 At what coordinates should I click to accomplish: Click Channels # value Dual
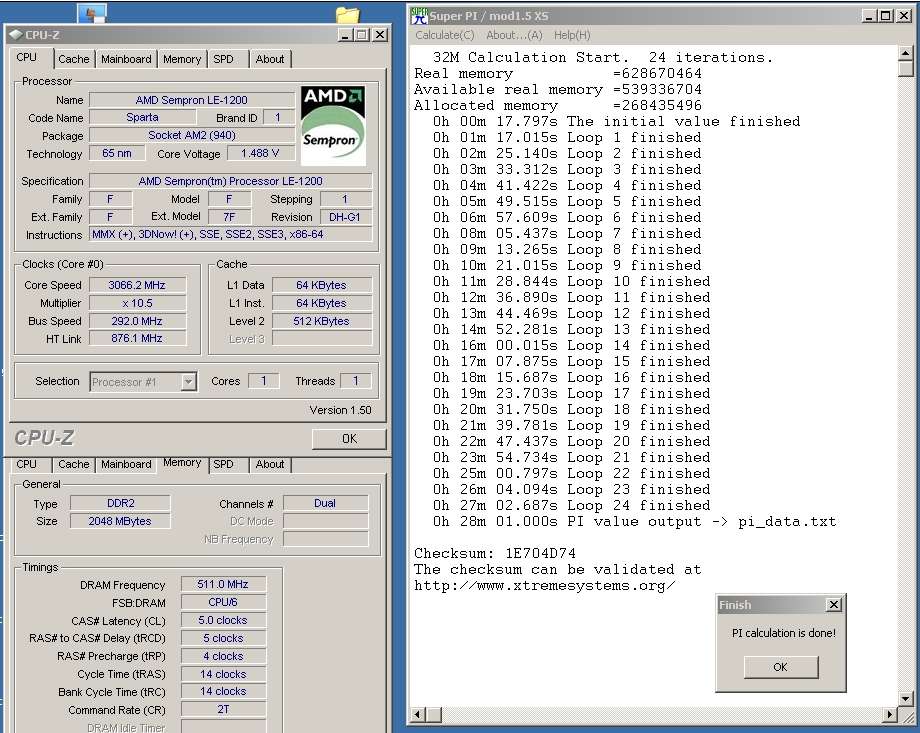(x=326, y=504)
